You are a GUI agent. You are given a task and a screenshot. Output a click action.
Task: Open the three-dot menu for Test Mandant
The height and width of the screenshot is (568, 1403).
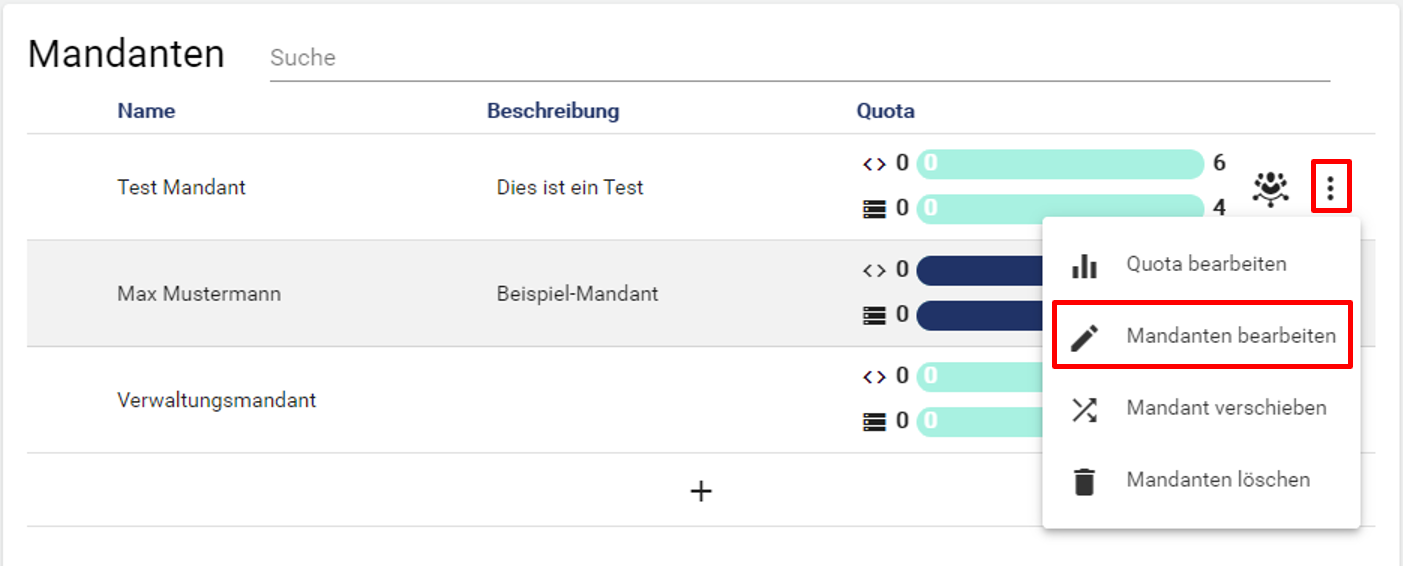point(1330,187)
